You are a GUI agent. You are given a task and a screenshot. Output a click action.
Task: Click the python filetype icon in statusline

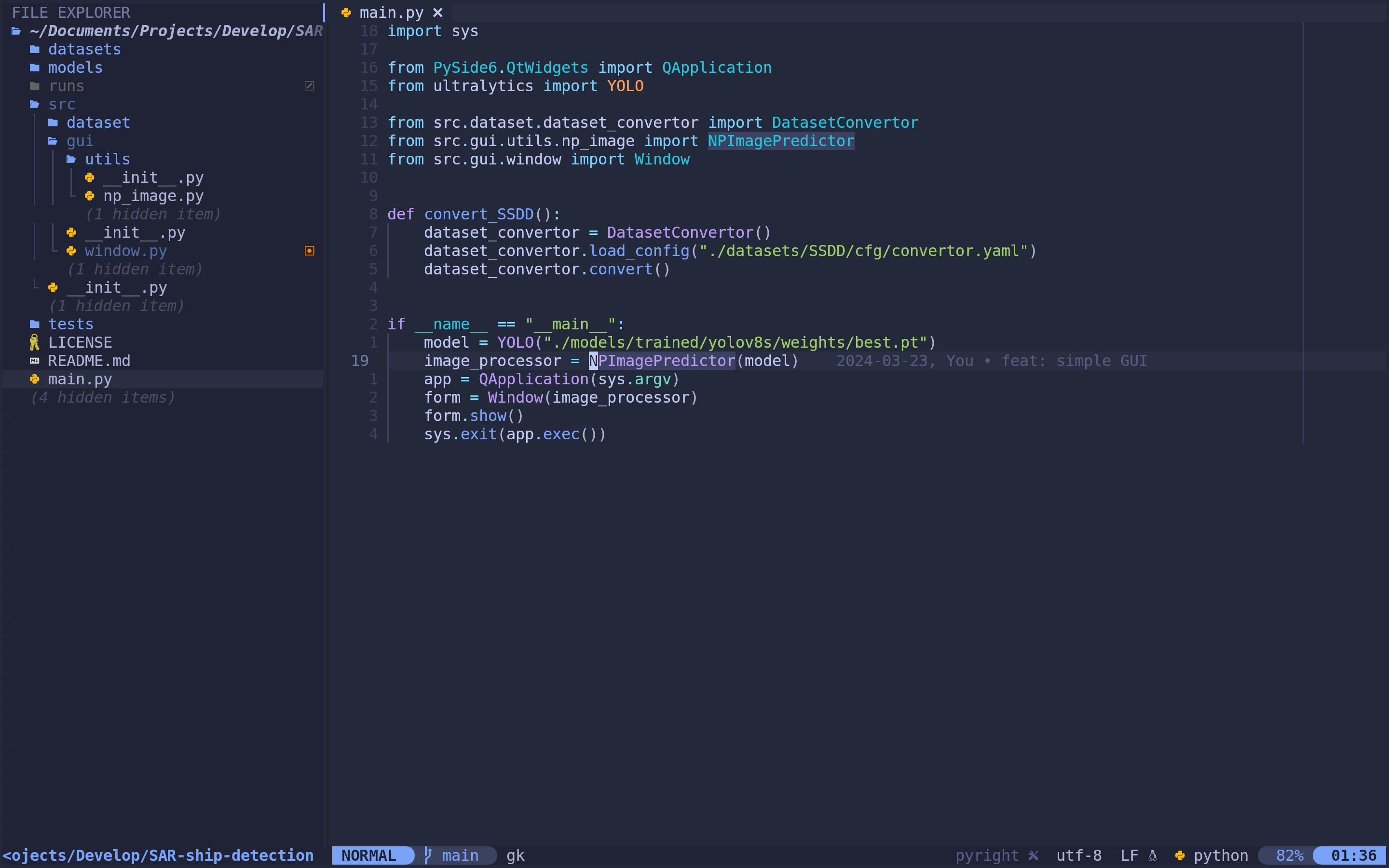[1180, 855]
